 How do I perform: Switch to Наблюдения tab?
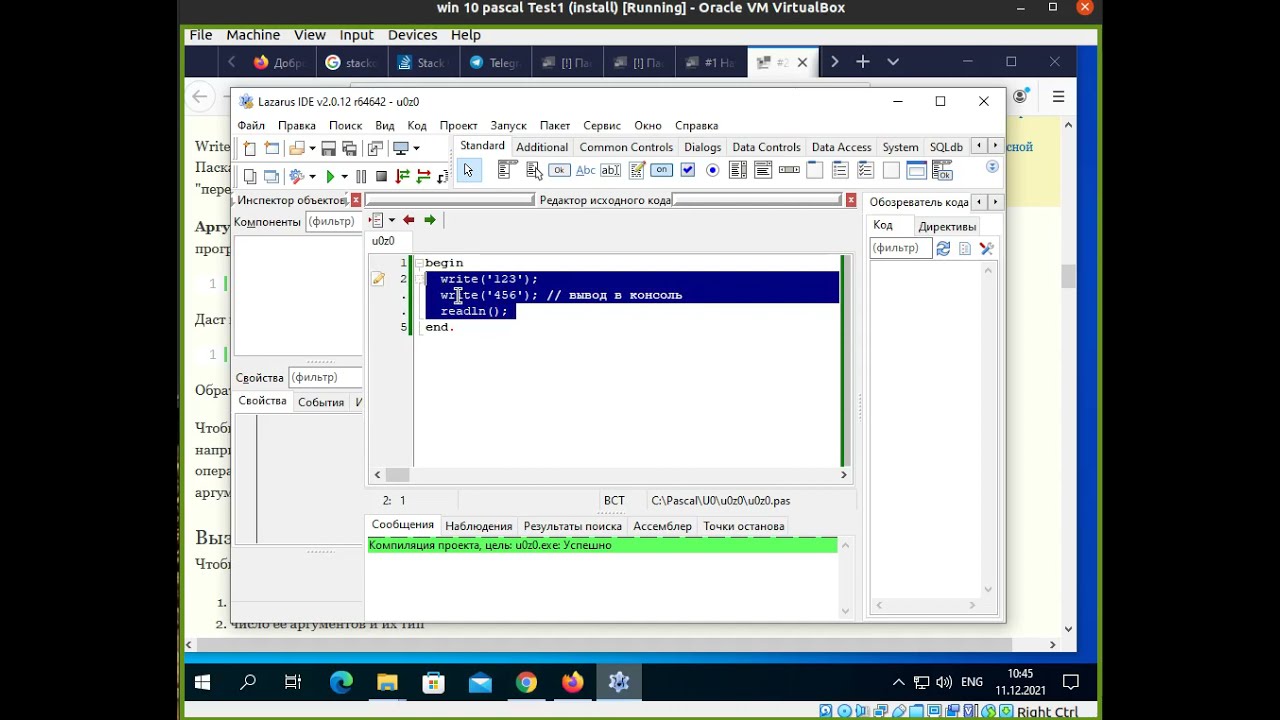click(479, 526)
